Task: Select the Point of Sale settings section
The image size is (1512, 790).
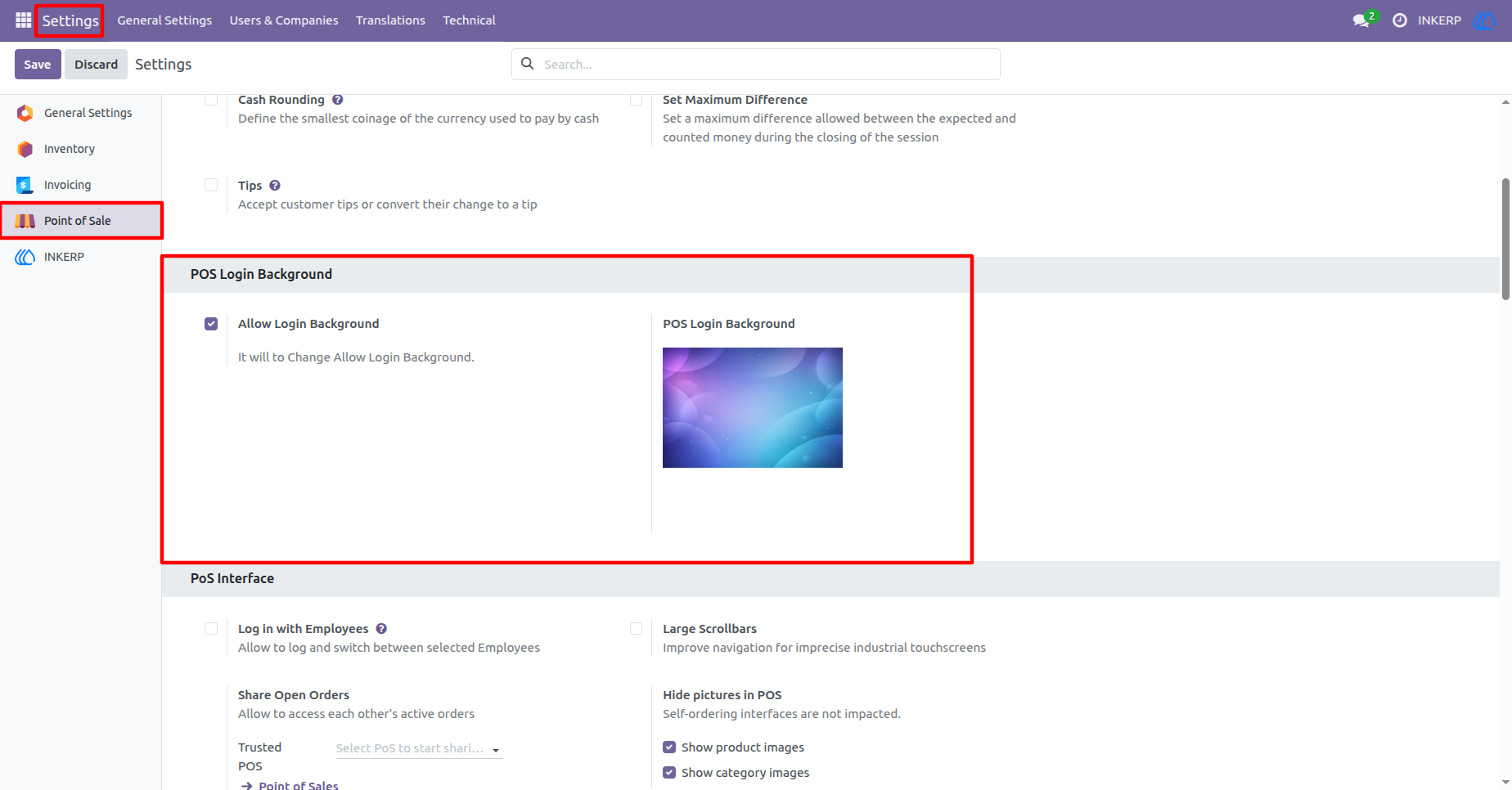Action: (x=80, y=221)
